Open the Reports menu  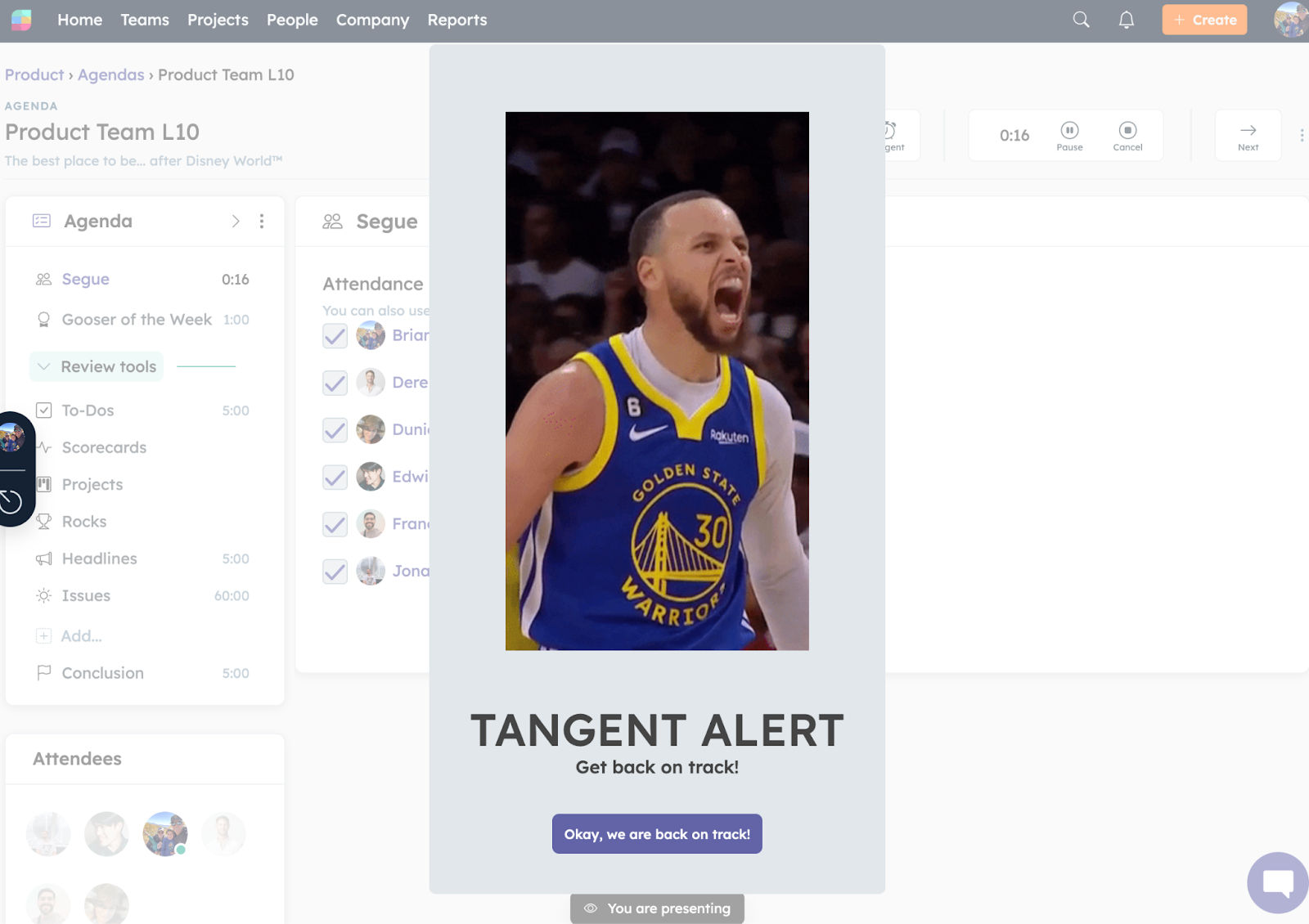(457, 20)
